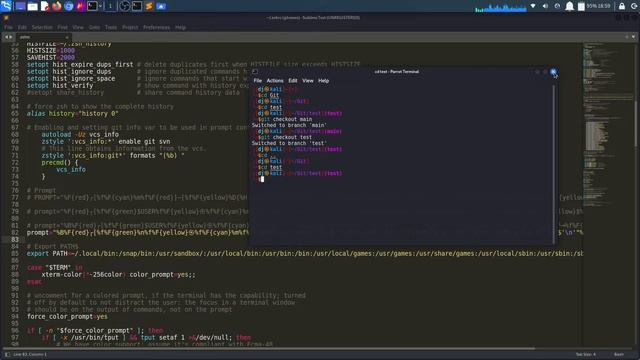The width and height of the screenshot is (640, 360).
Task: Launch Chromium from the top panel
Action: coord(69,6)
